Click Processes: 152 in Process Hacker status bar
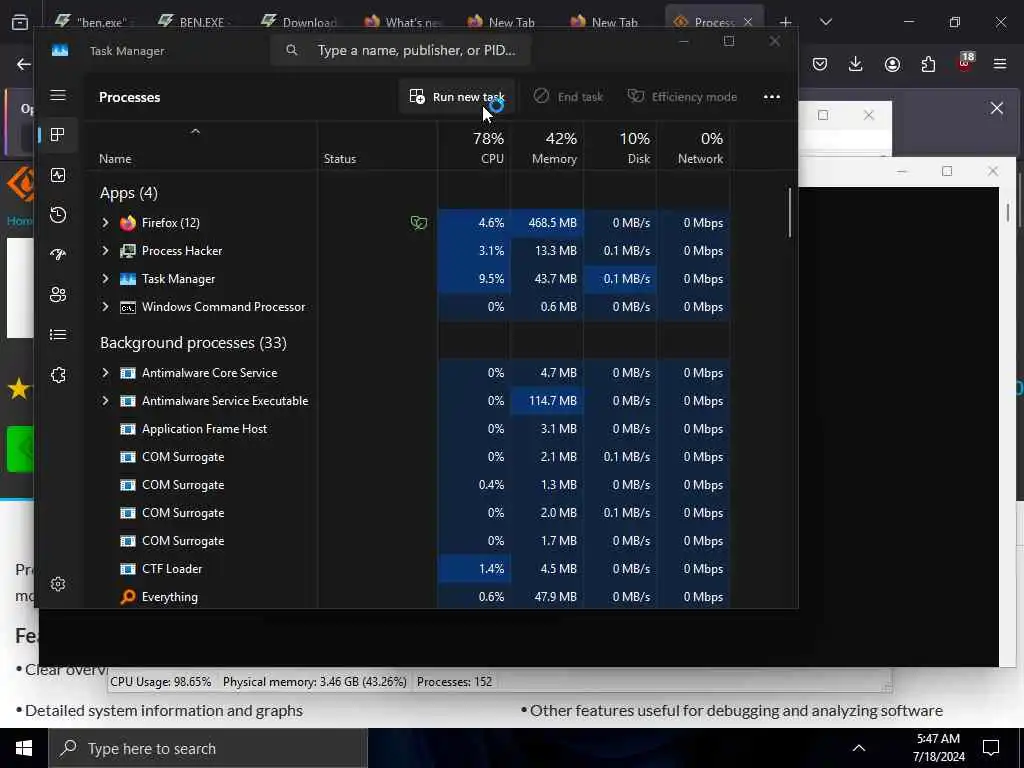Viewport: 1024px width, 768px height. point(455,682)
